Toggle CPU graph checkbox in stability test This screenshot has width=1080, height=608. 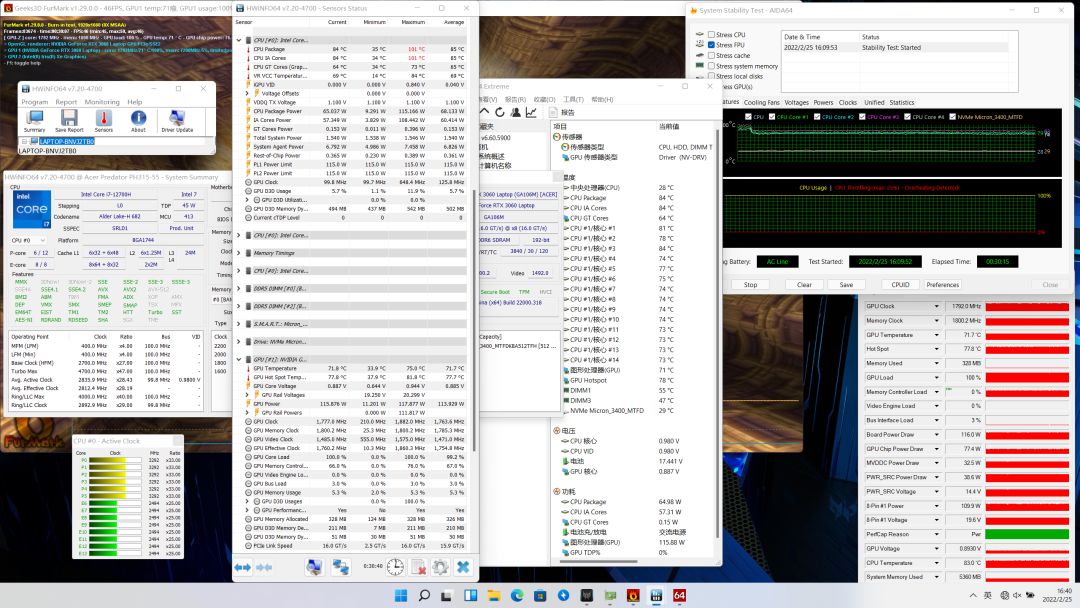point(749,117)
